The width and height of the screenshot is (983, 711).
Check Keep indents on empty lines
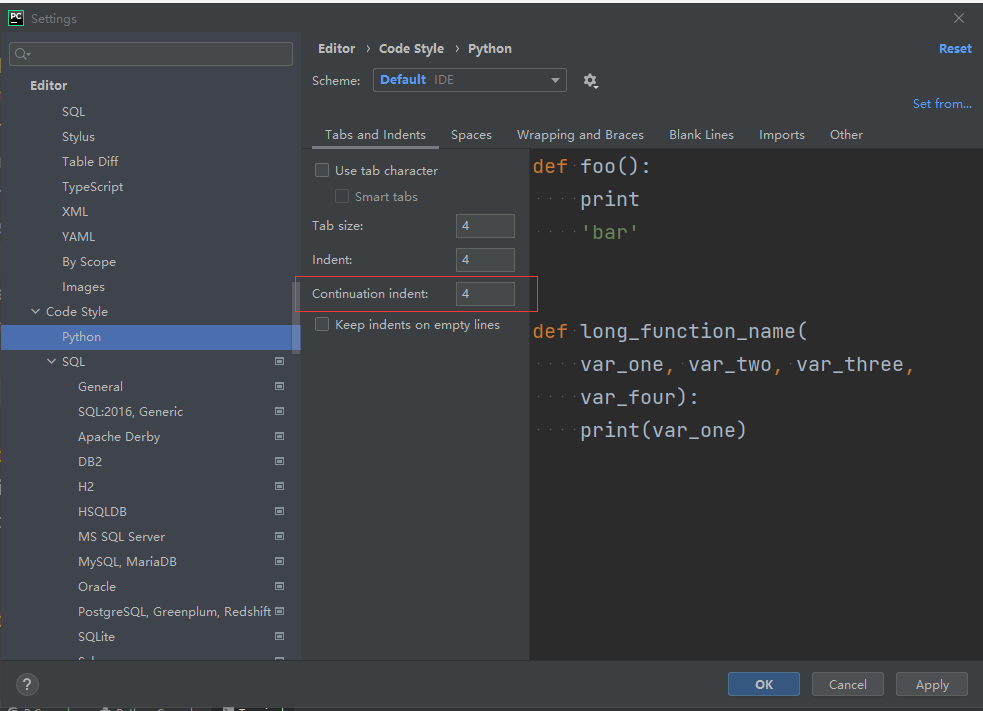point(322,324)
